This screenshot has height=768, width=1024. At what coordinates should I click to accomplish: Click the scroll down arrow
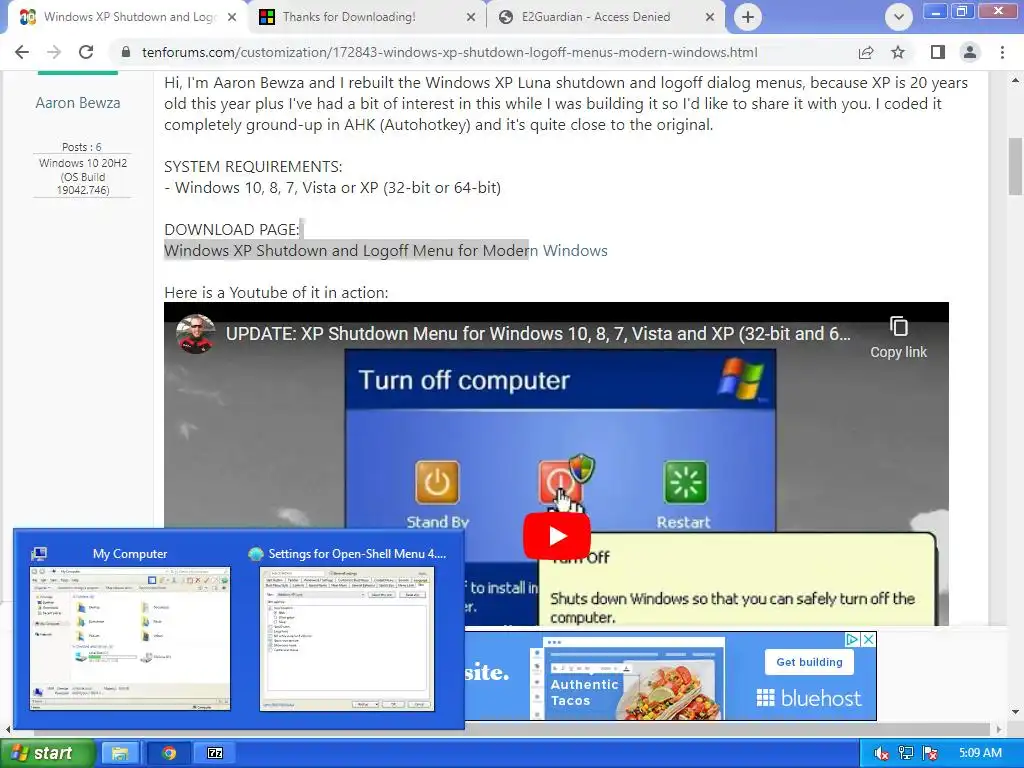pos(1015,712)
